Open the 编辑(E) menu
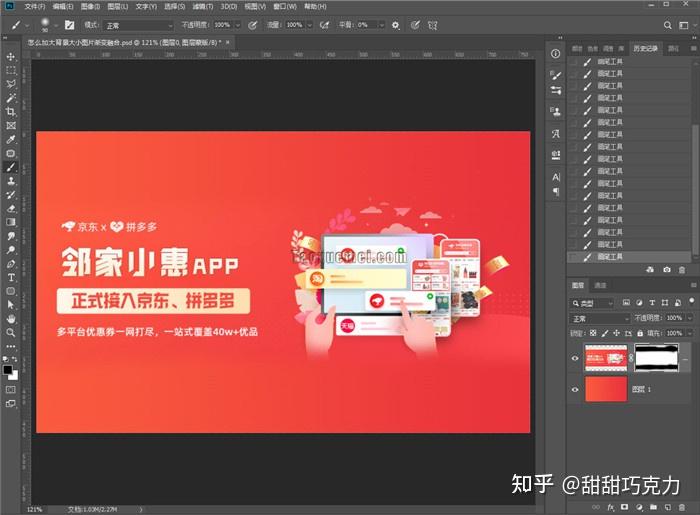 [62, 6]
